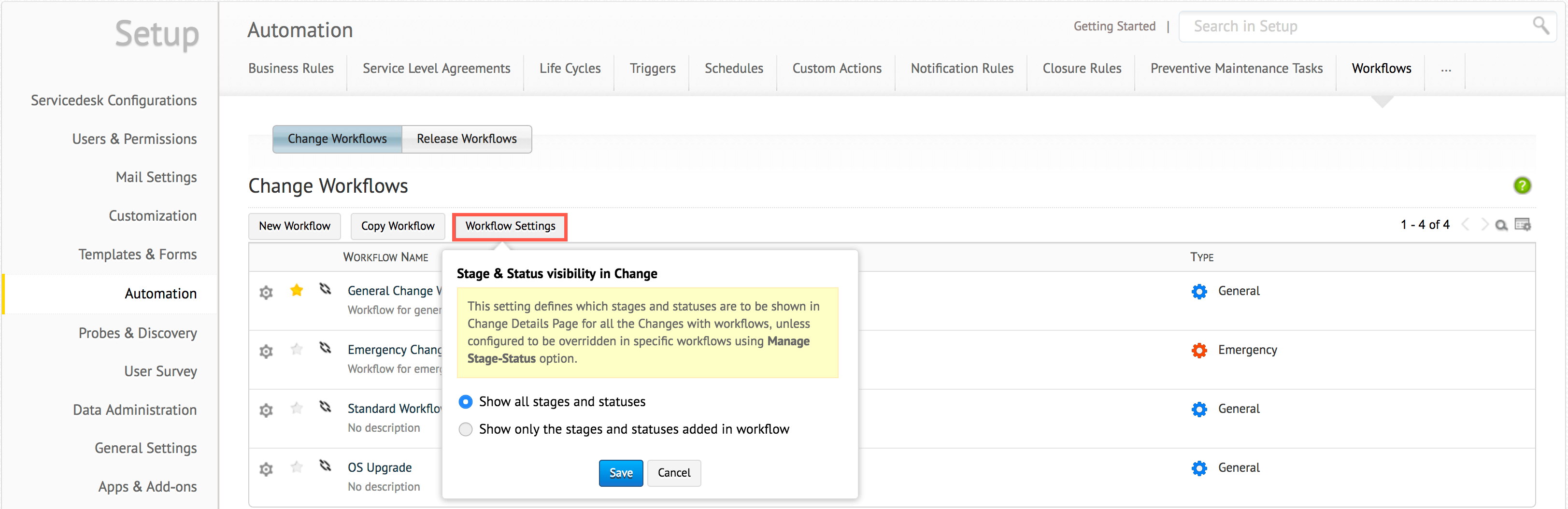Expand the more tabs ellipsis menu
Screen dimensions: 1568x509
1446,70
